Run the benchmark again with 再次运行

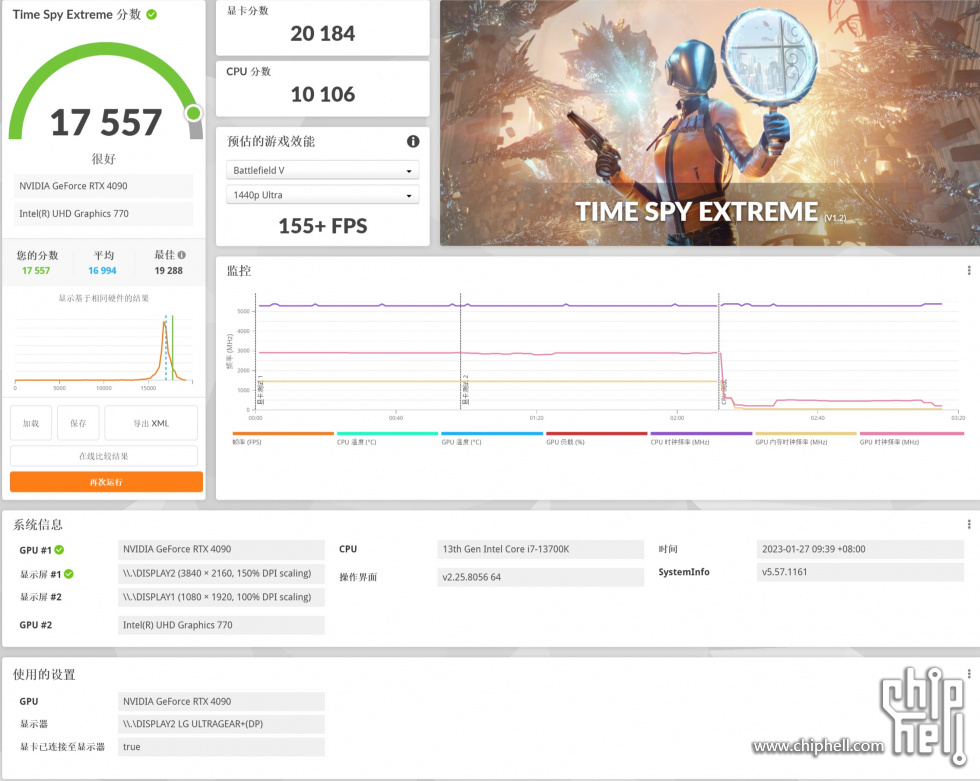click(106, 482)
